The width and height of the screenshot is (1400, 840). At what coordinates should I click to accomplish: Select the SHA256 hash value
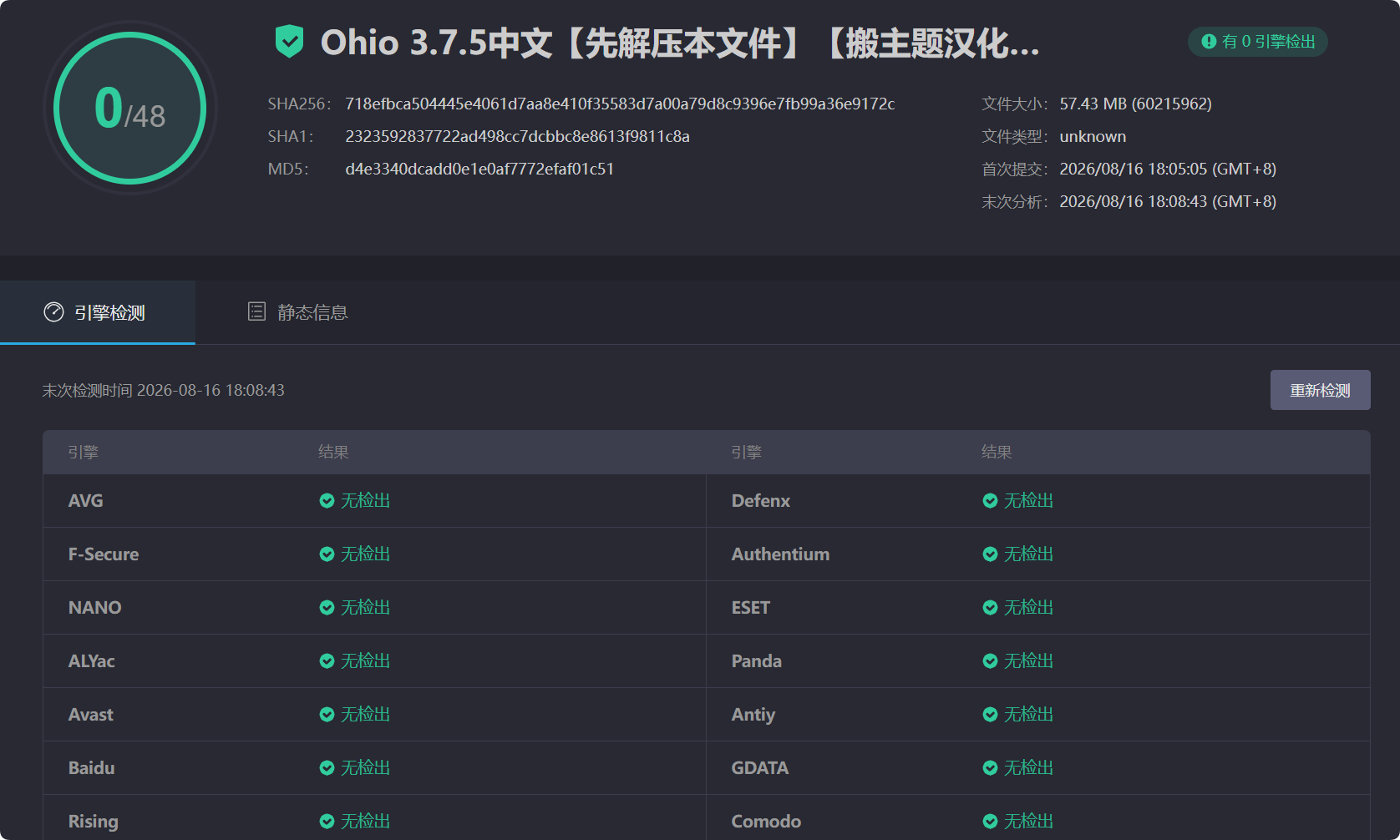click(x=620, y=104)
